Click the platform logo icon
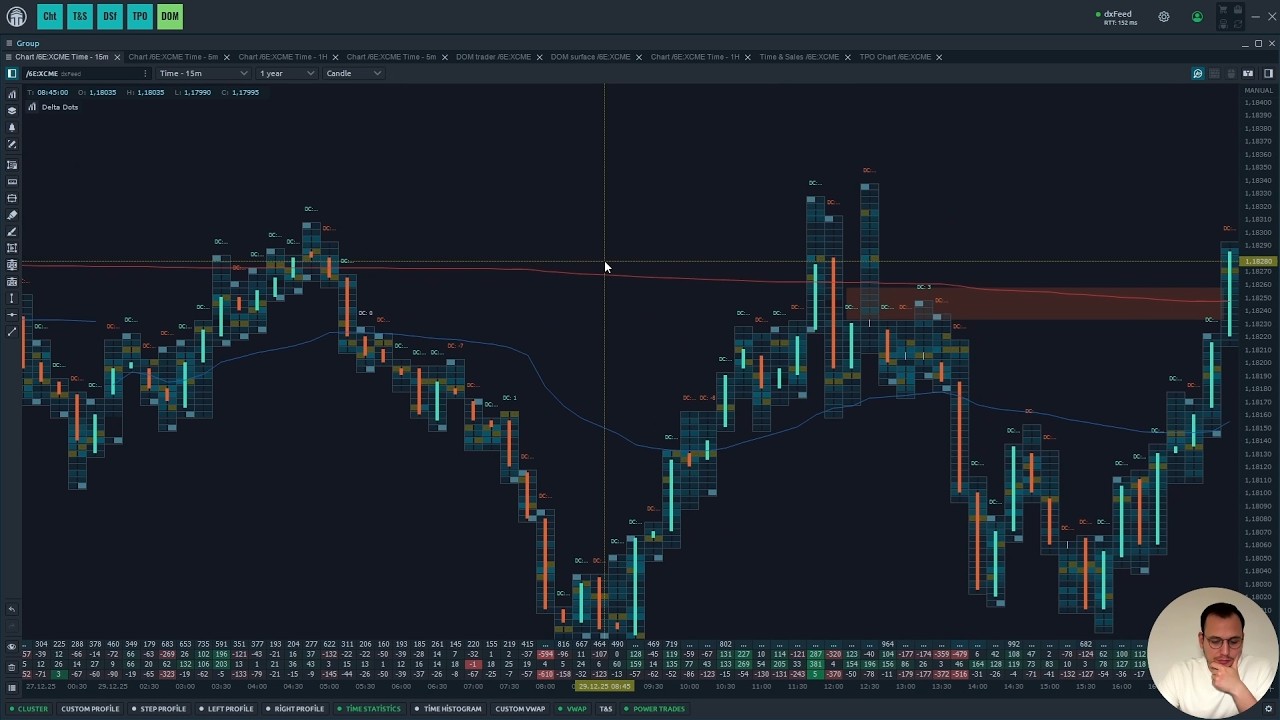Image resolution: width=1280 pixels, height=720 pixels. point(16,16)
